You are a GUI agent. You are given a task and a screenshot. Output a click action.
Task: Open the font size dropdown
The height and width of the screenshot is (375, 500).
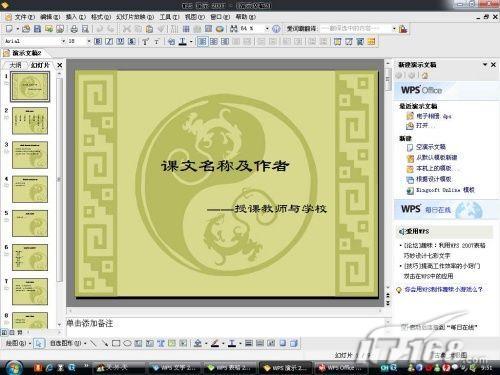coord(89,41)
